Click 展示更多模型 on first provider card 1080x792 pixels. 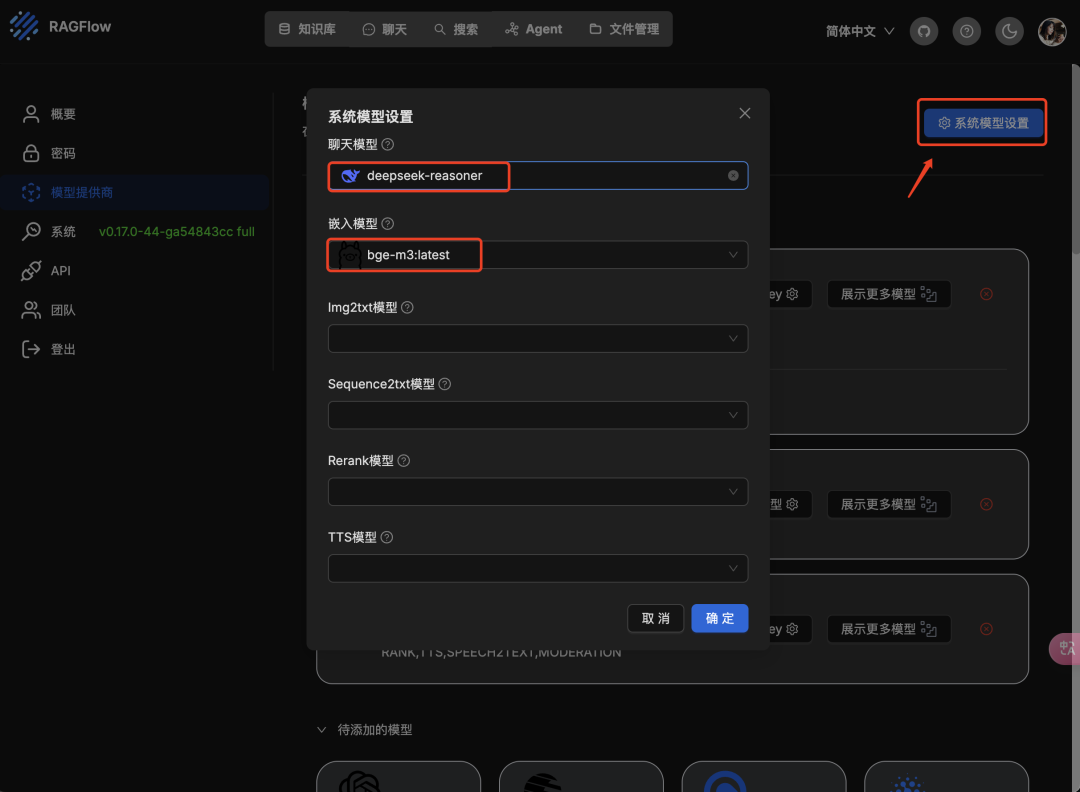point(889,294)
